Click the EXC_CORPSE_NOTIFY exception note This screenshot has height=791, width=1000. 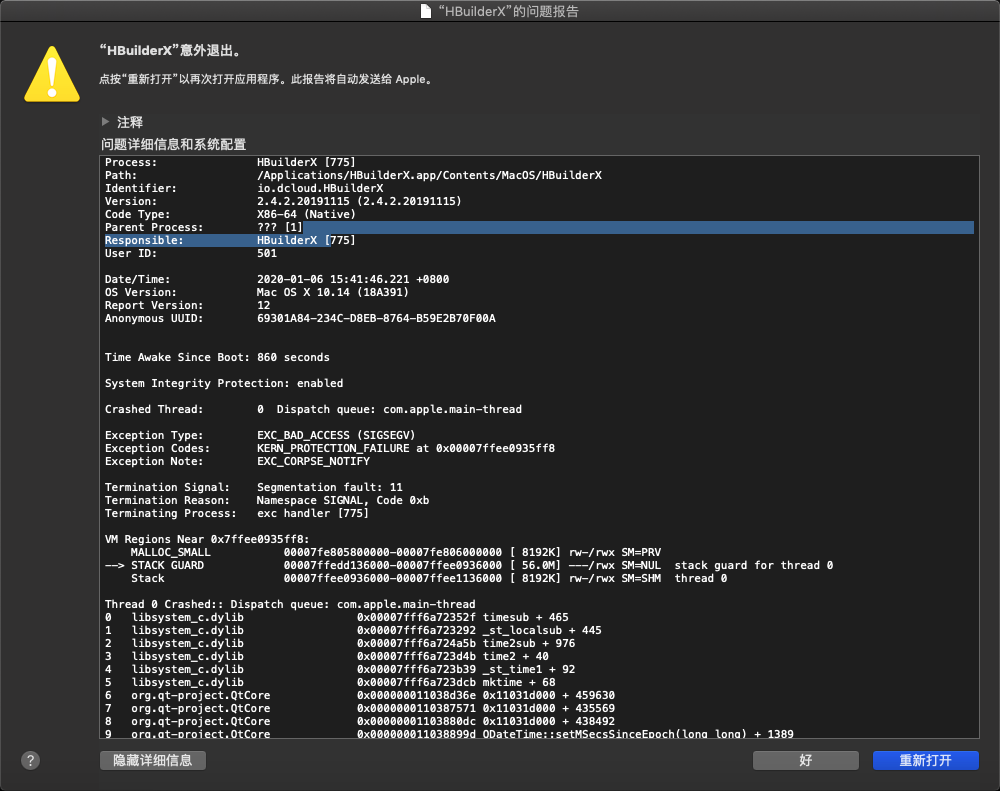tap(313, 461)
